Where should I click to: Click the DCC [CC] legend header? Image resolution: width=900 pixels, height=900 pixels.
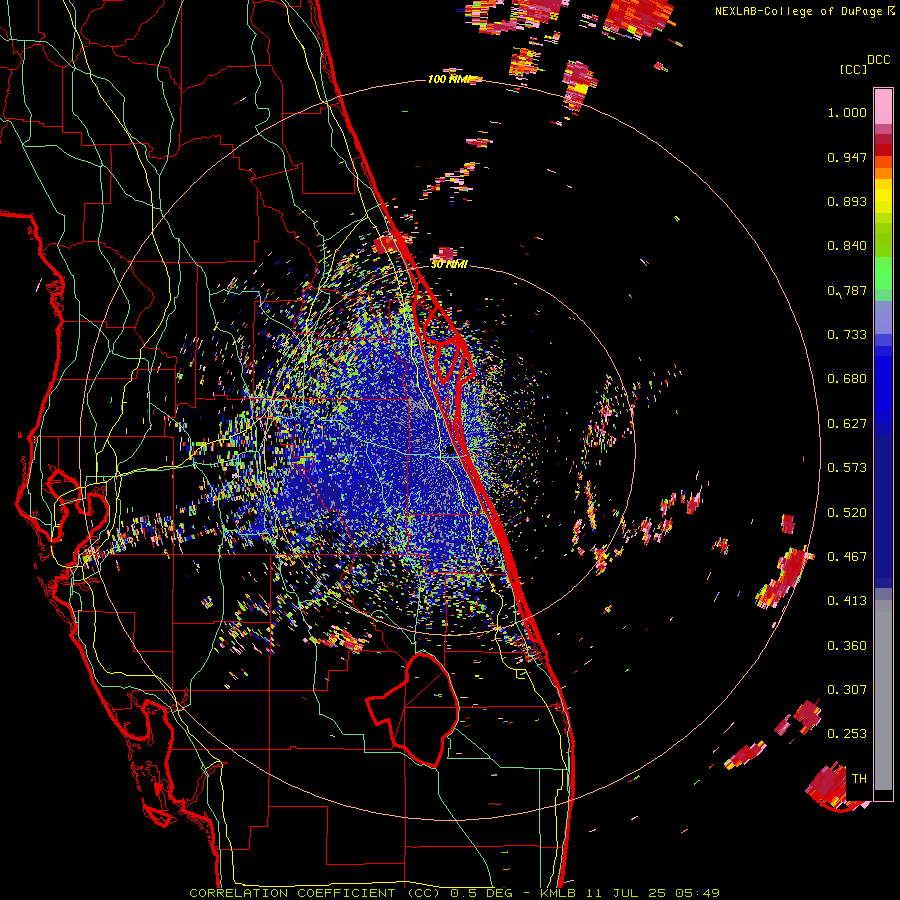864,64
